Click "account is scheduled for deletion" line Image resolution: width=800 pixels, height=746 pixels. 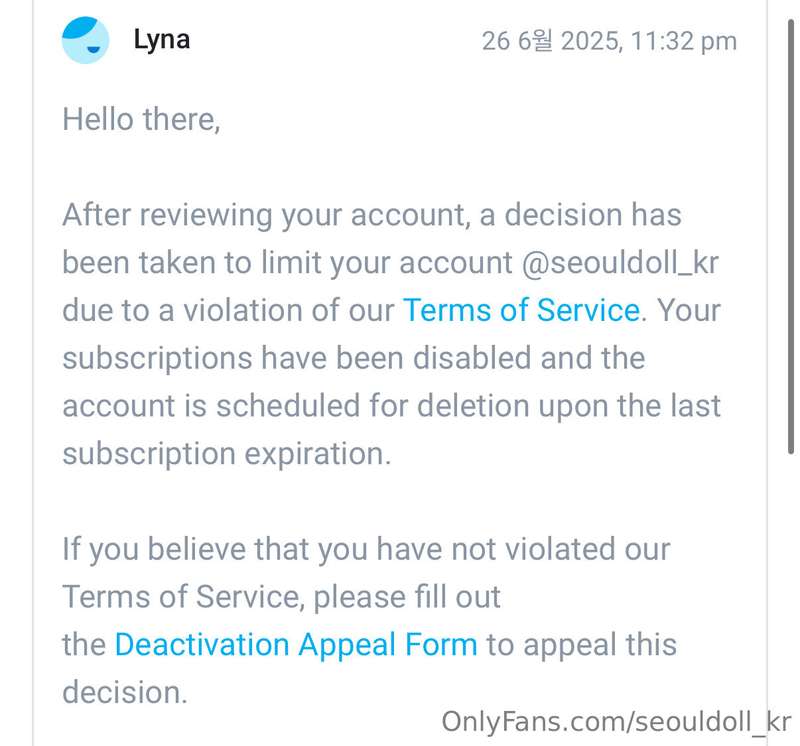pos(391,406)
